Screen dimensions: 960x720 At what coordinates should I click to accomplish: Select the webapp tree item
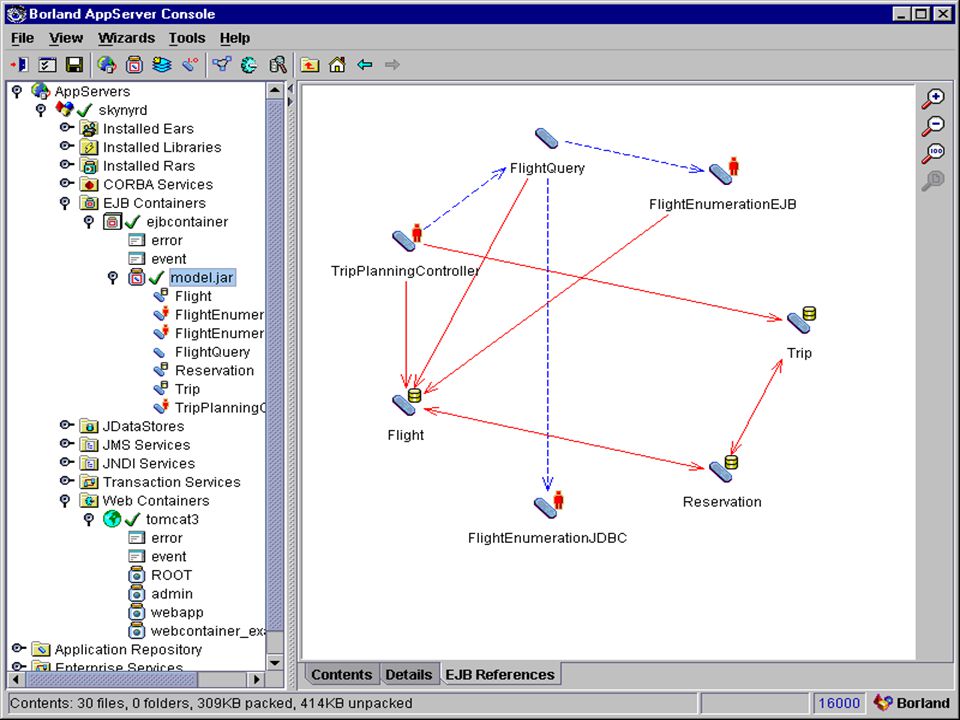point(177,612)
